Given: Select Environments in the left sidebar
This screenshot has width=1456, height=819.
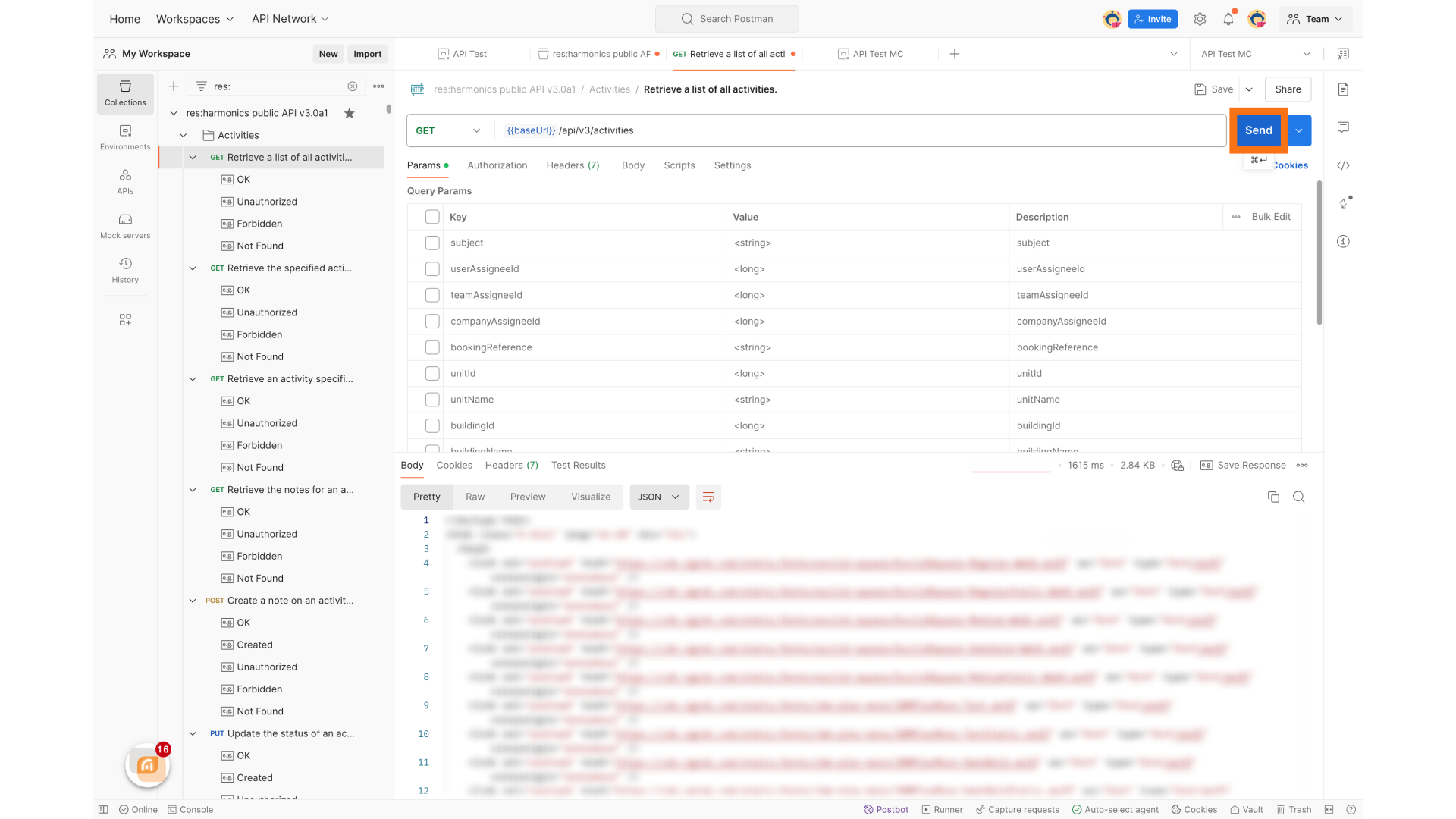Looking at the screenshot, I should pos(124,138).
